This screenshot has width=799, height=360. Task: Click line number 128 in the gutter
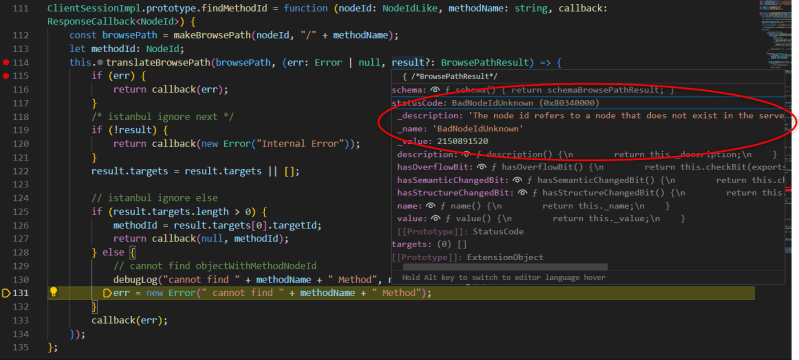(x=21, y=252)
